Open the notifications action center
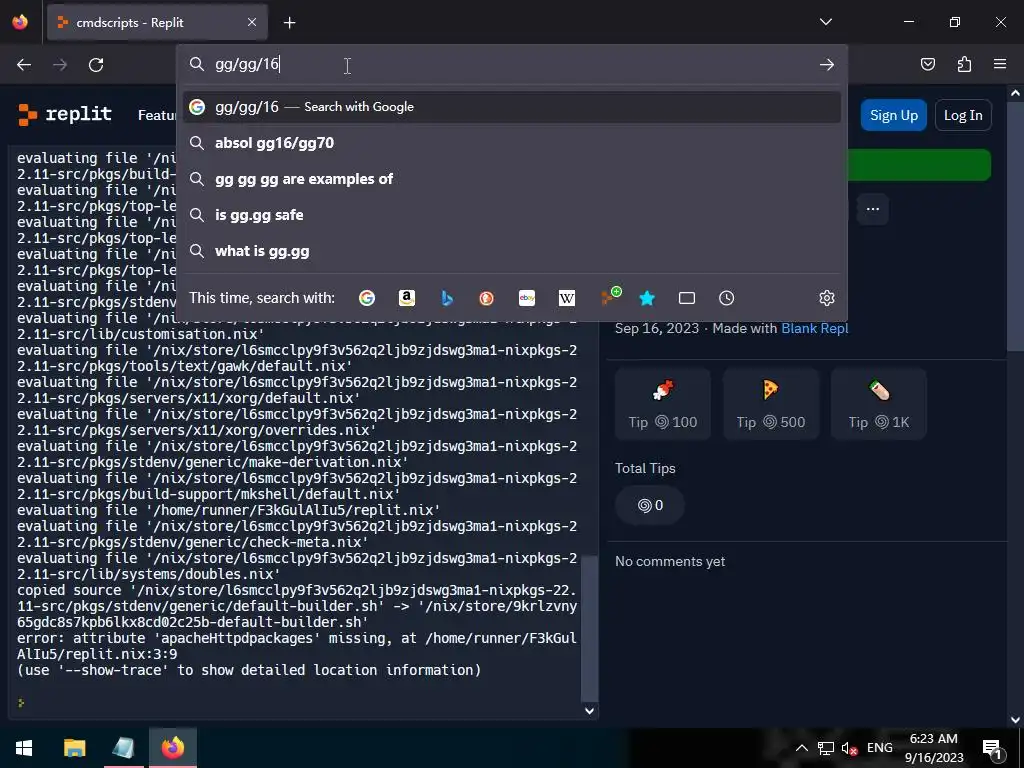This screenshot has height=768, width=1024. [x=992, y=748]
